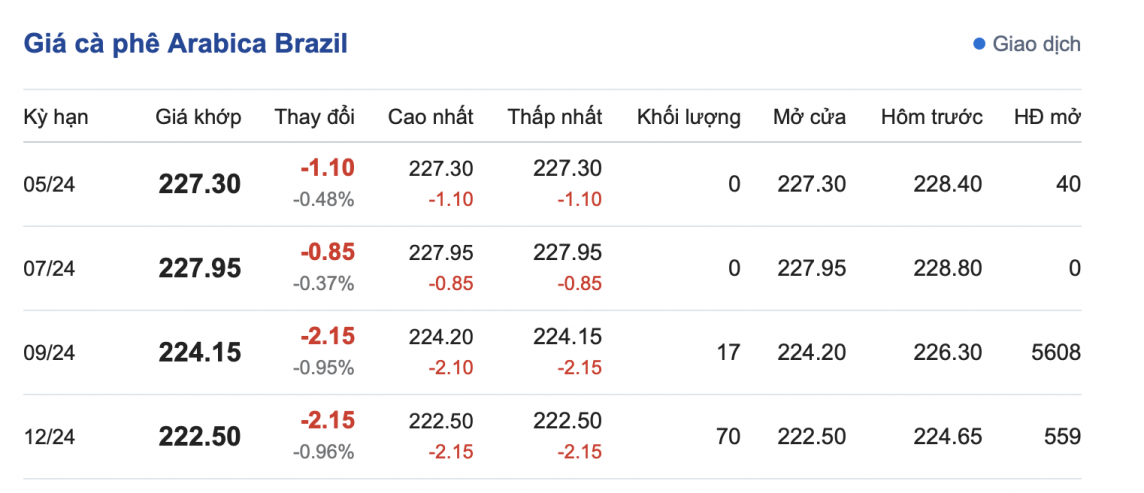Click the Thay đổi column header
This screenshot has width=1144, height=493.
(x=315, y=117)
